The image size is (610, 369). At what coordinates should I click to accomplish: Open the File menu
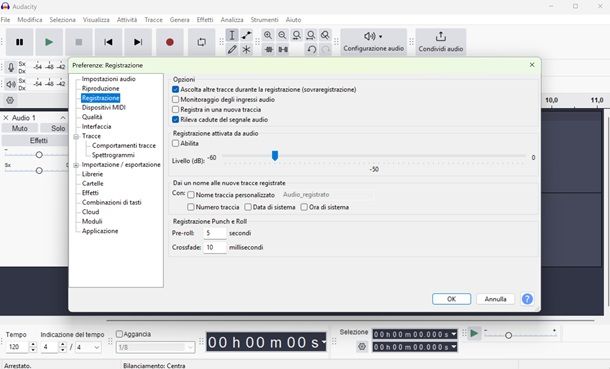(x=5, y=19)
